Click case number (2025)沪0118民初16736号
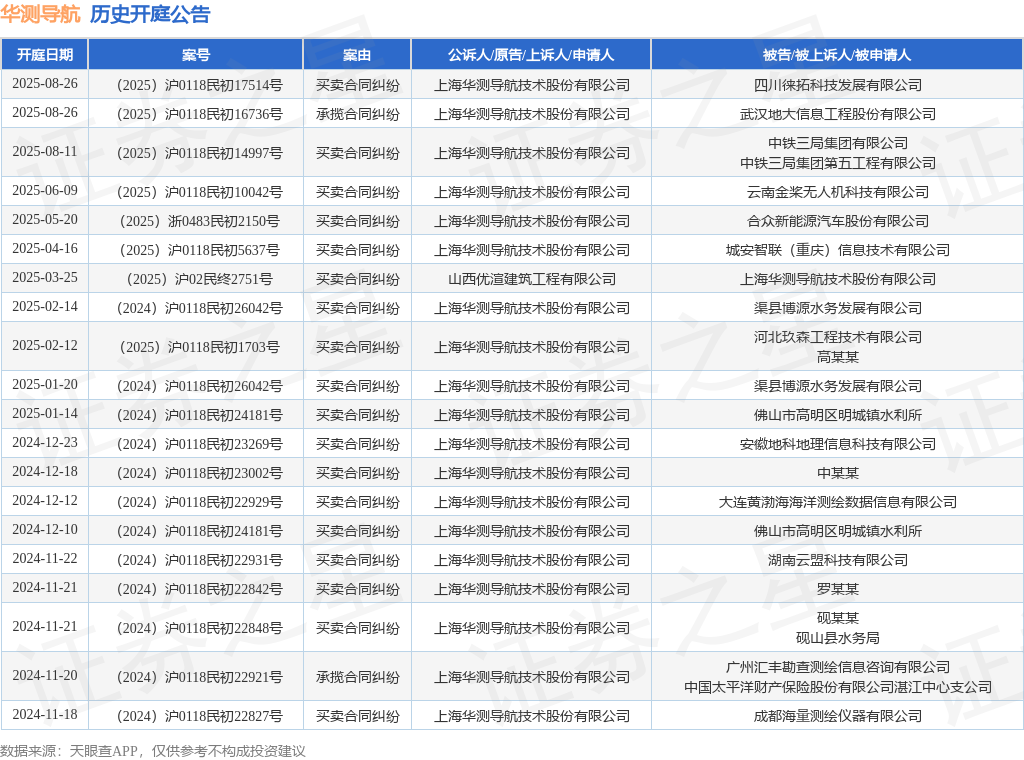This screenshot has height=760, width=1024. coord(199,114)
